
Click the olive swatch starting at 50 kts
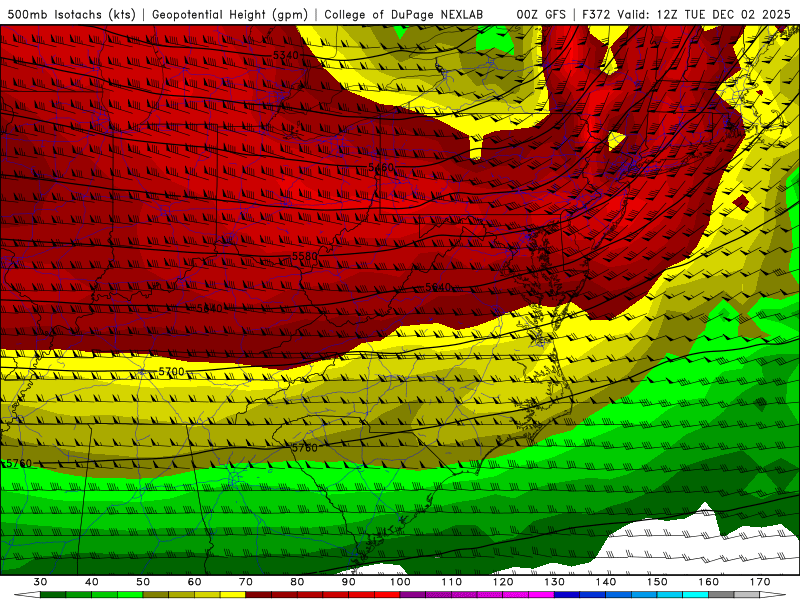pyautogui.click(x=156, y=595)
